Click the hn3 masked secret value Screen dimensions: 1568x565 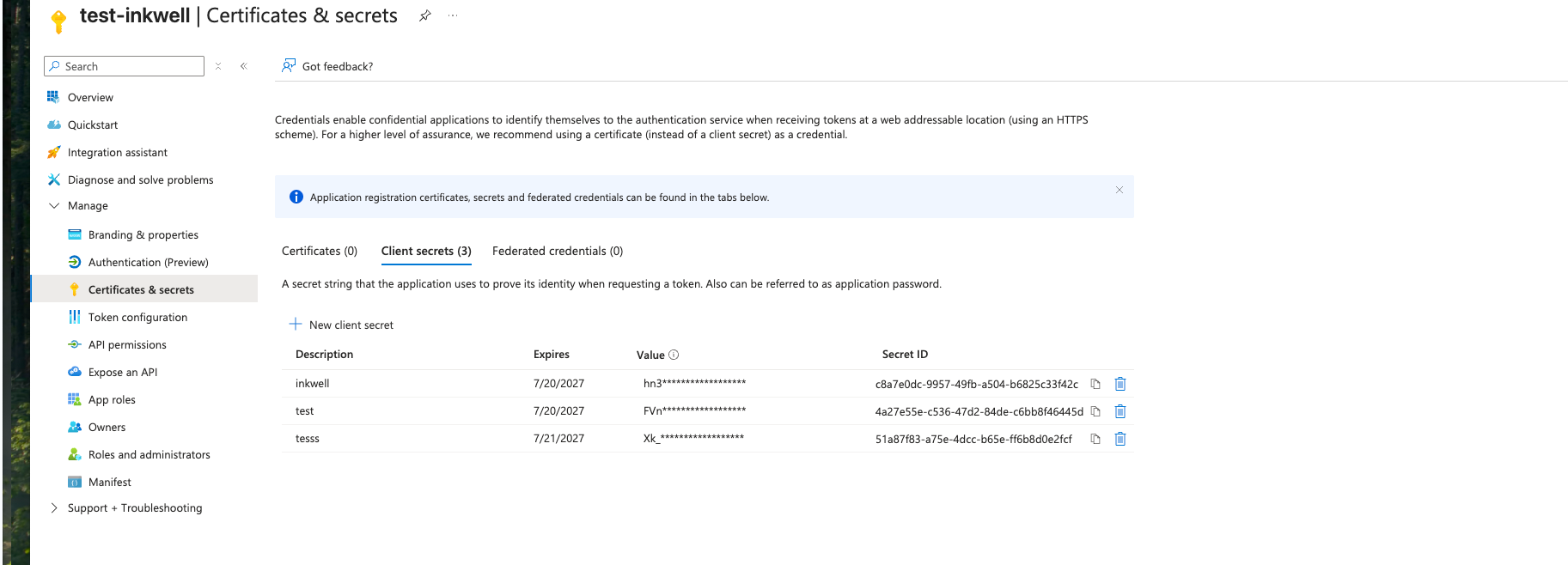pyautogui.click(x=694, y=384)
